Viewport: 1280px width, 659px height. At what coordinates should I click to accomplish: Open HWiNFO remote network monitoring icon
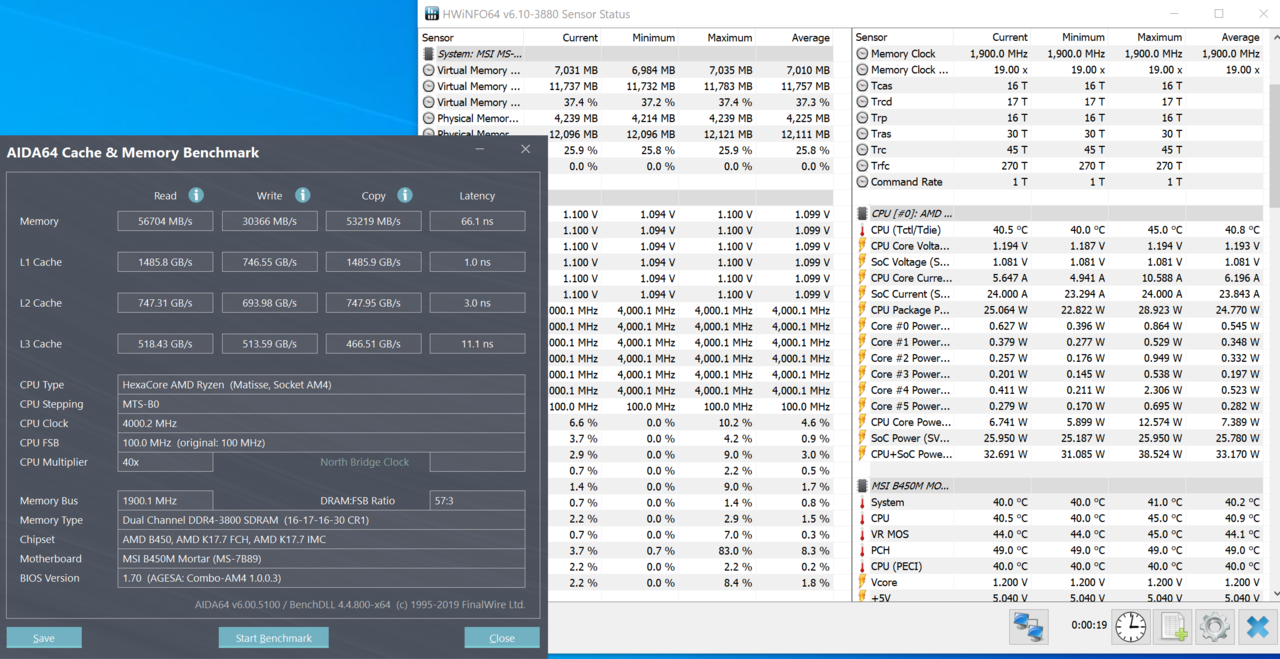(x=1029, y=627)
